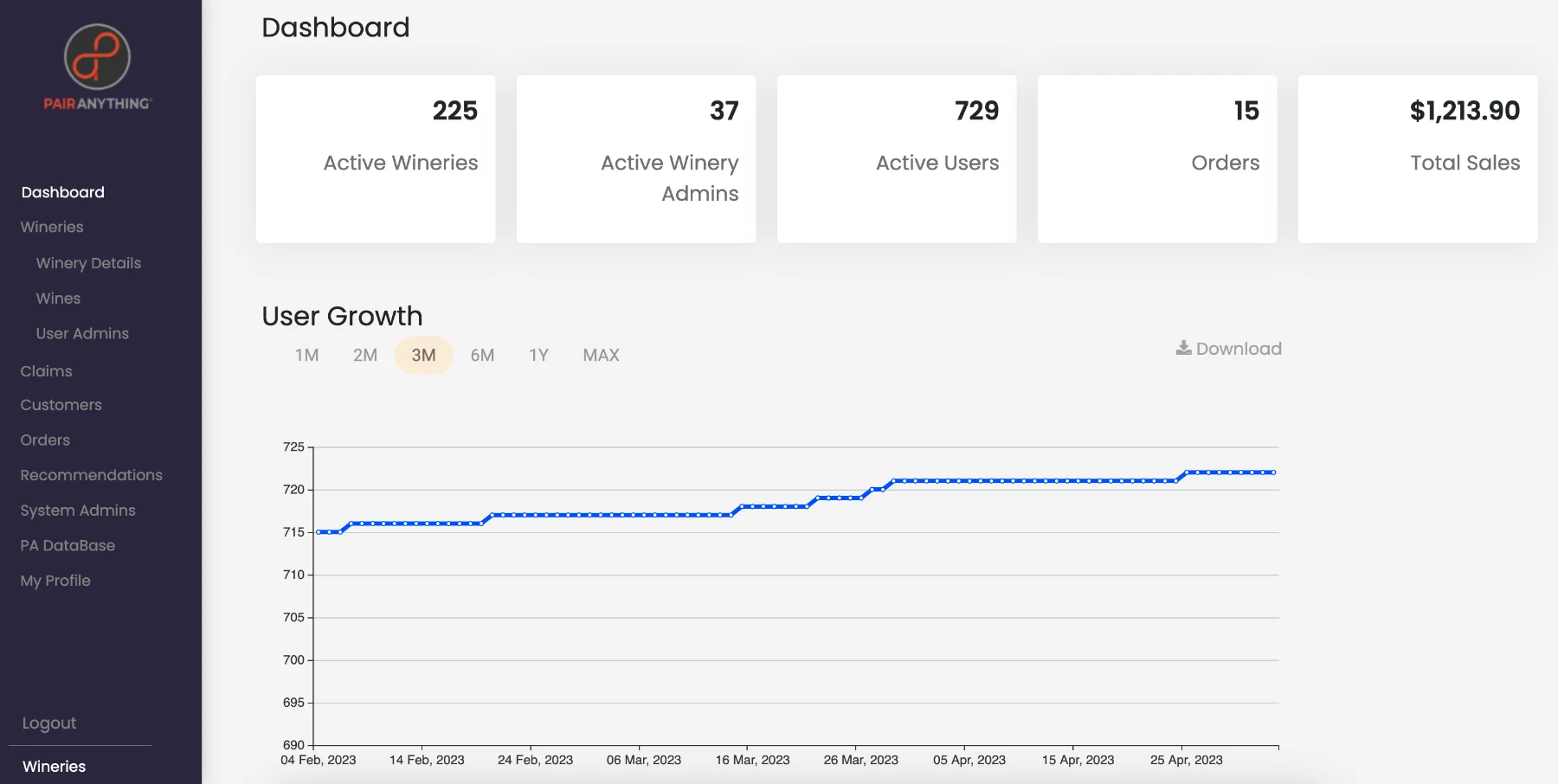Switch chart to 1Y range
The height and width of the screenshot is (784, 1558).
click(539, 356)
